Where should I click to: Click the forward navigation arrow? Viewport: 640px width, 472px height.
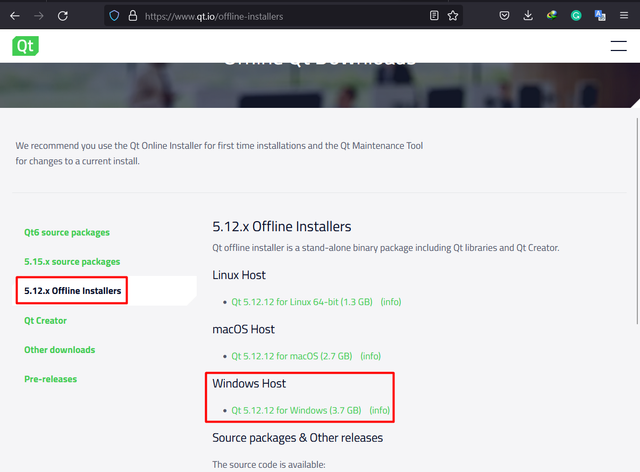39,16
